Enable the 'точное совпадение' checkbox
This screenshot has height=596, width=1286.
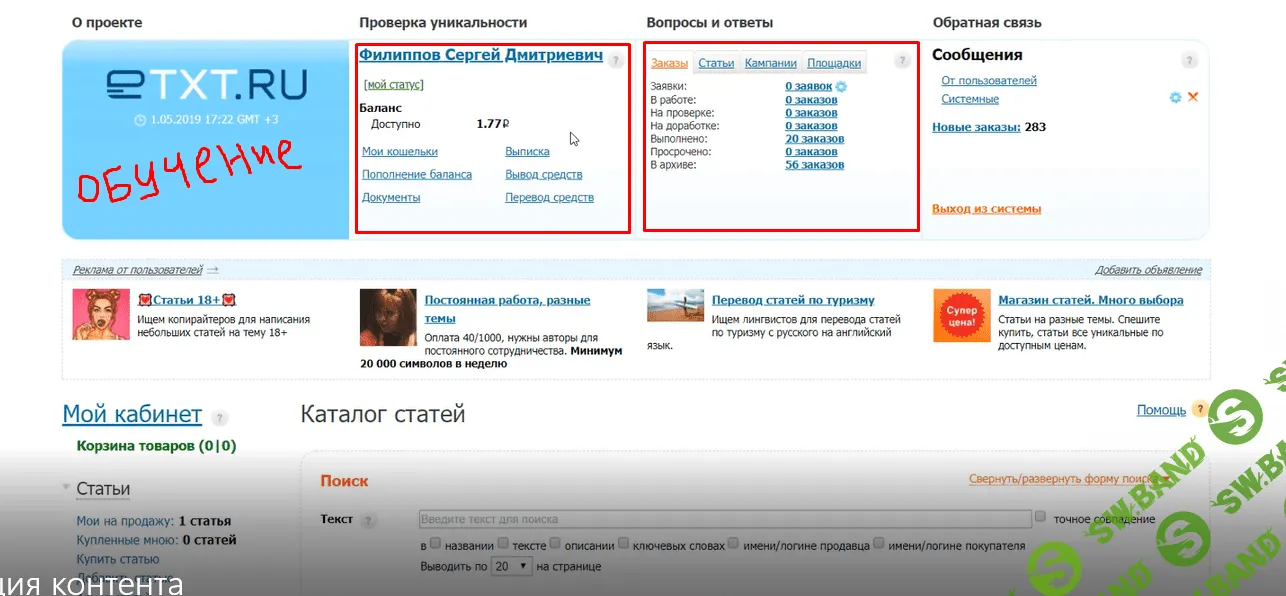tap(1041, 518)
